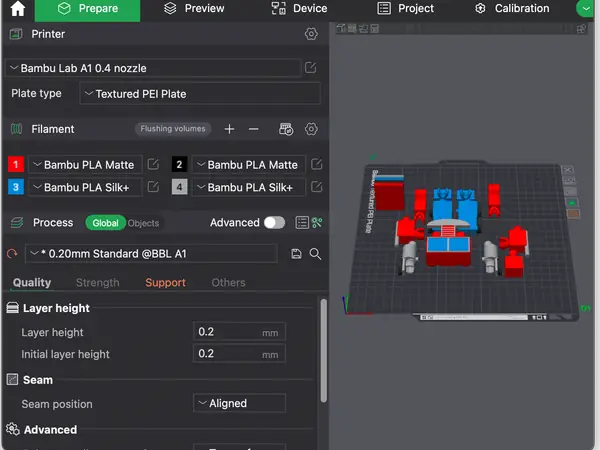The image size is (600, 450).
Task: Open the Others settings tab
Action: (228, 282)
